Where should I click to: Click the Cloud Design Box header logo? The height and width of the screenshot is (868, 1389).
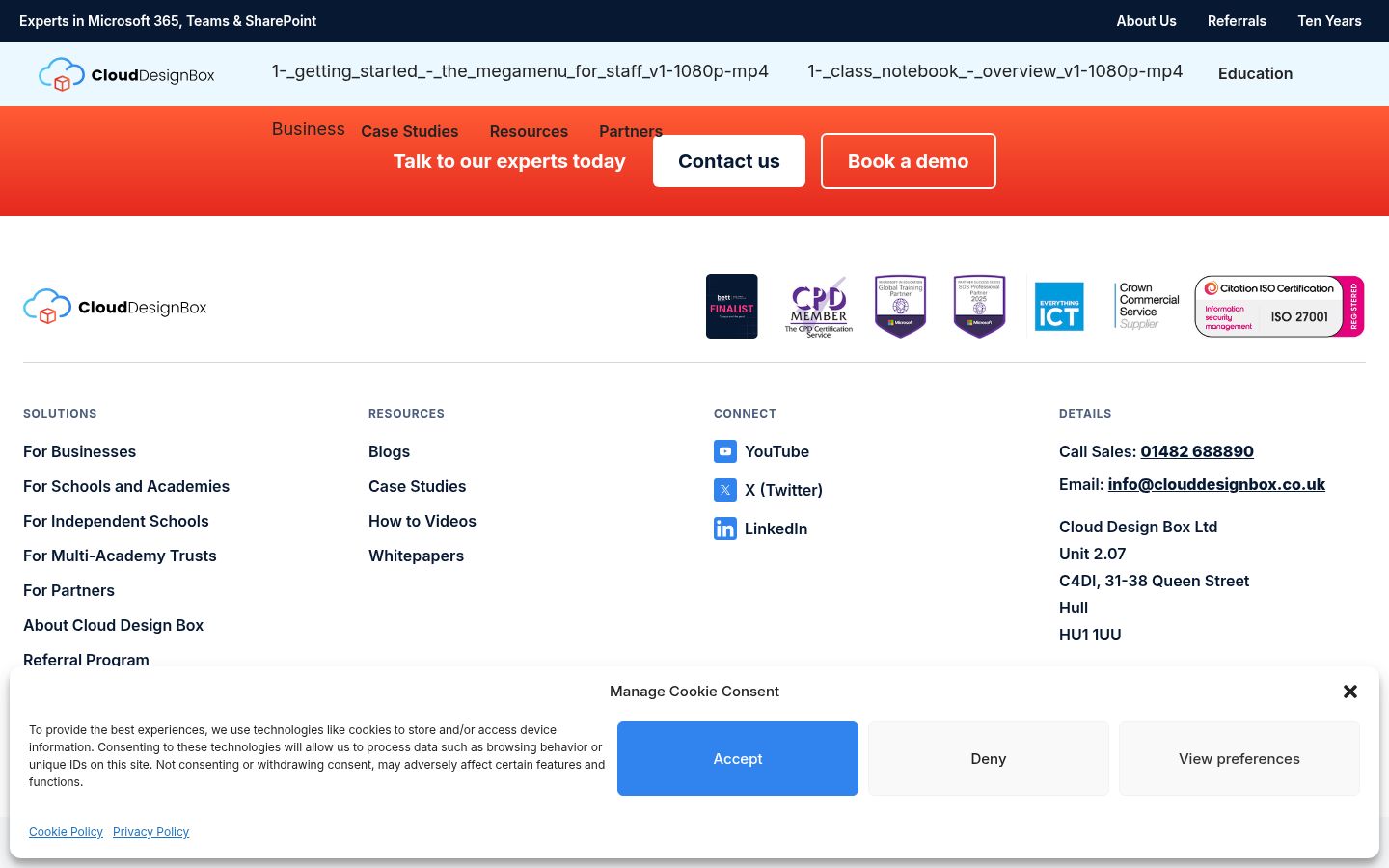coord(126,74)
